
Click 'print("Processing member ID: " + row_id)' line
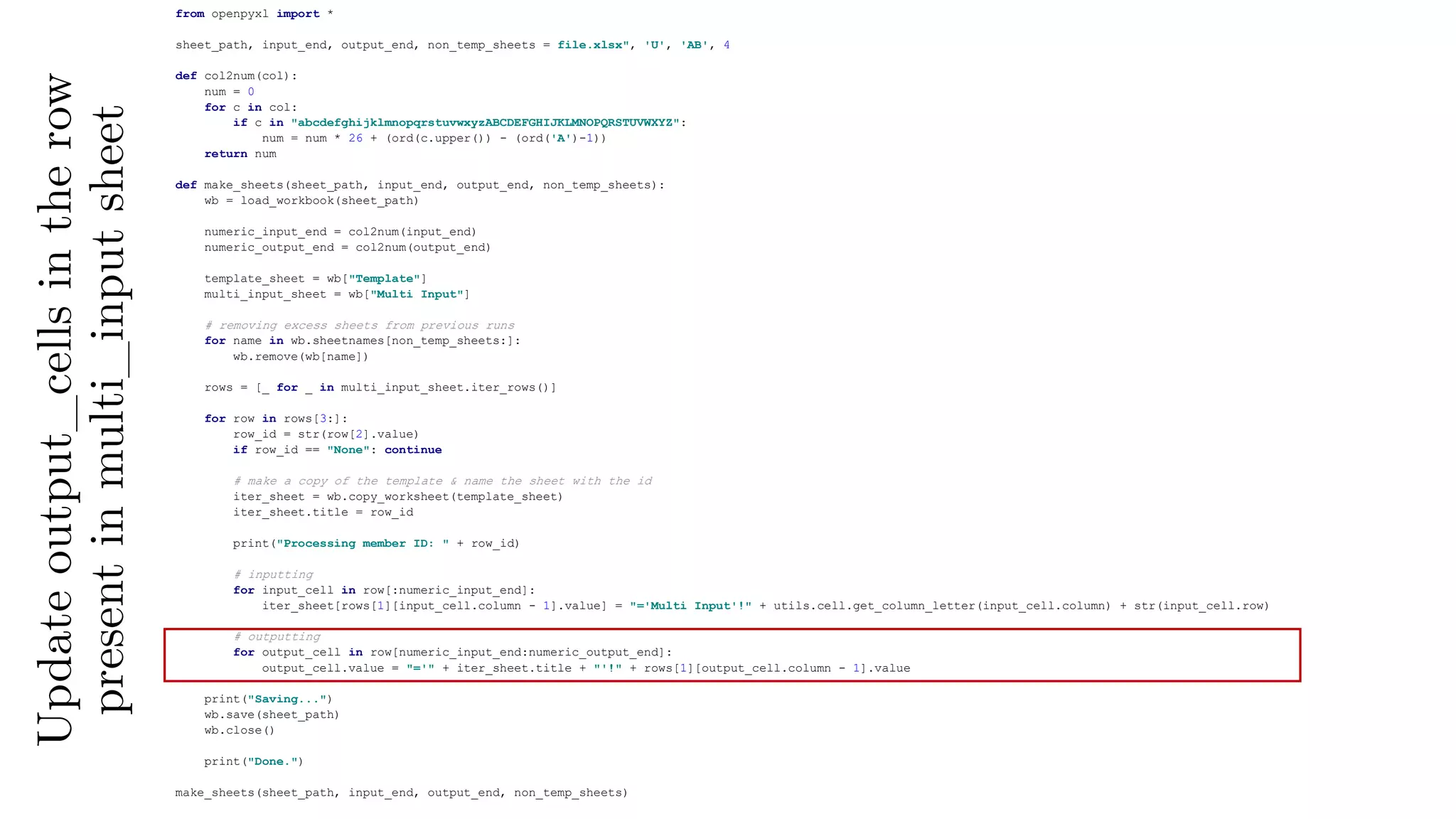pyautogui.click(x=376, y=544)
